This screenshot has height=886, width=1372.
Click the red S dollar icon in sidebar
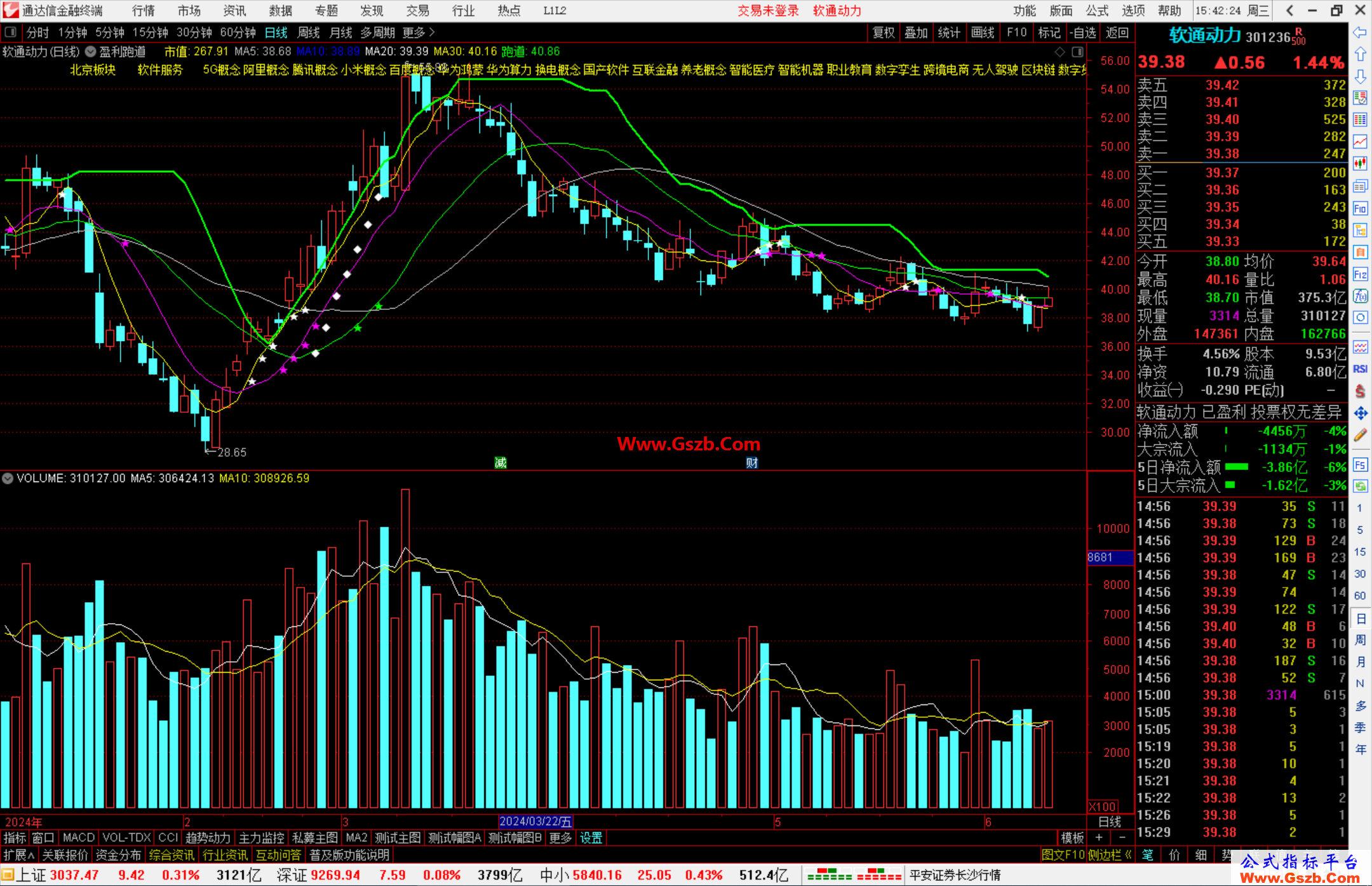click(1360, 391)
